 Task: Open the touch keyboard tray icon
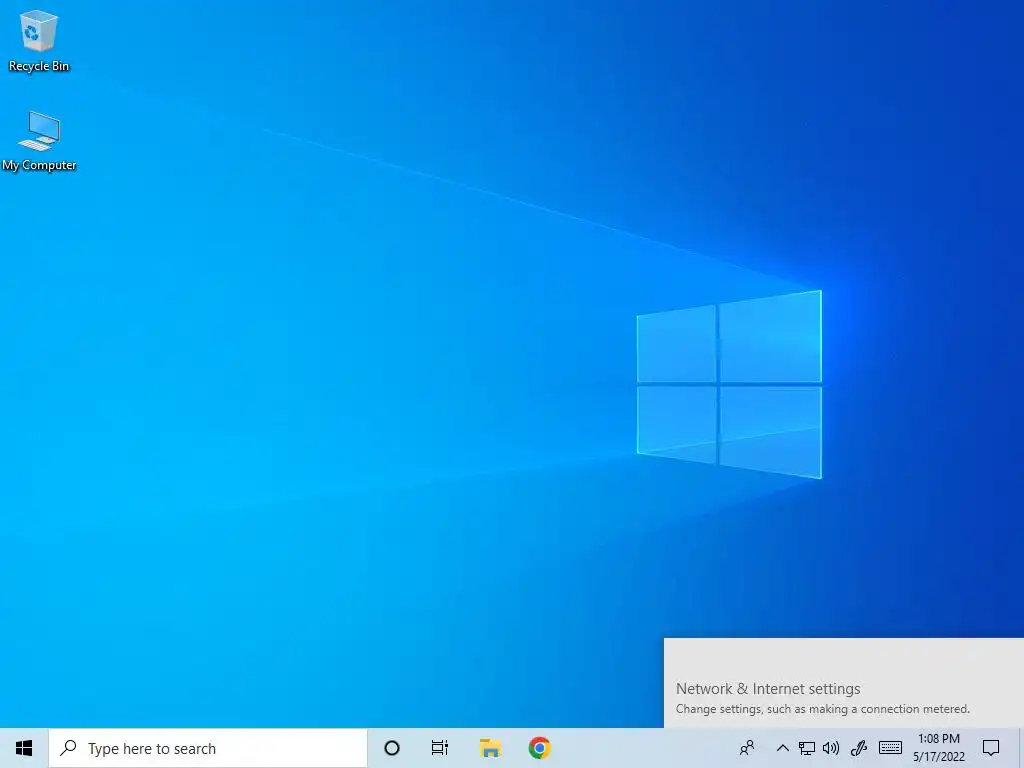point(890,748)
